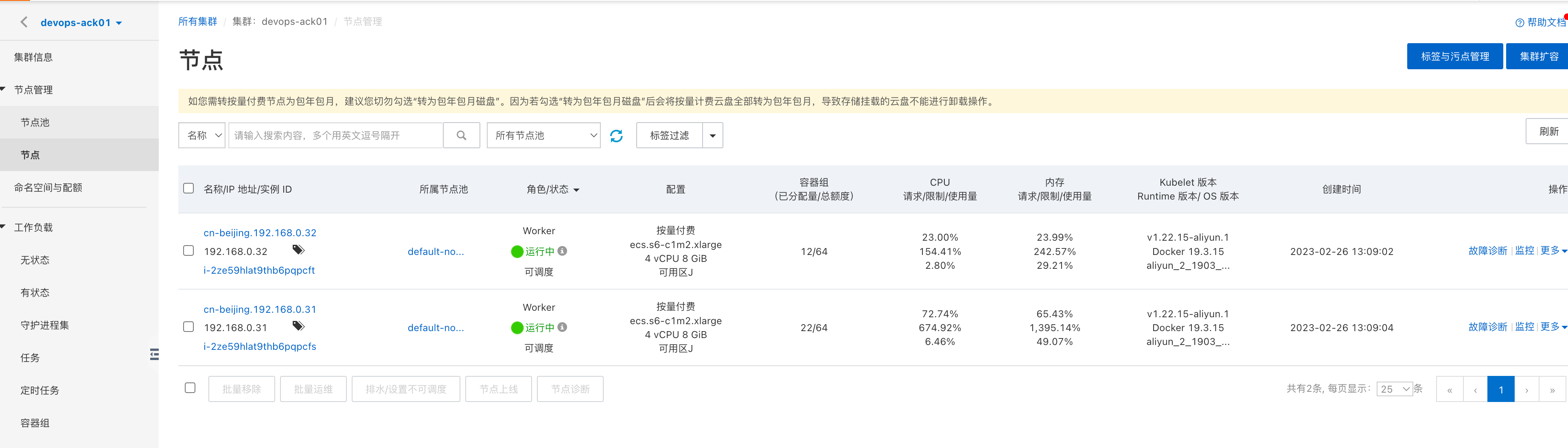The image size is (1568, 448).
Task: Click the node search input field
Action: [x=335, y=135]
